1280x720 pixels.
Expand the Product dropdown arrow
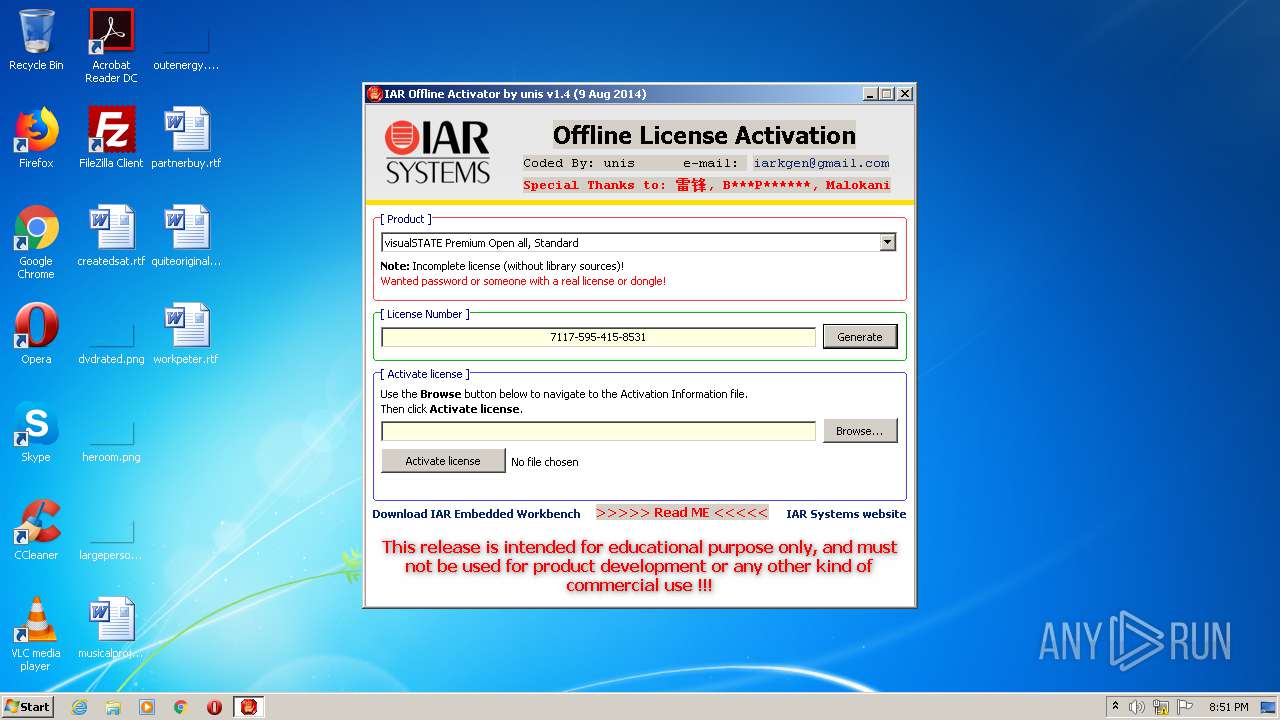pyautogui.click(x=887, y=242)
